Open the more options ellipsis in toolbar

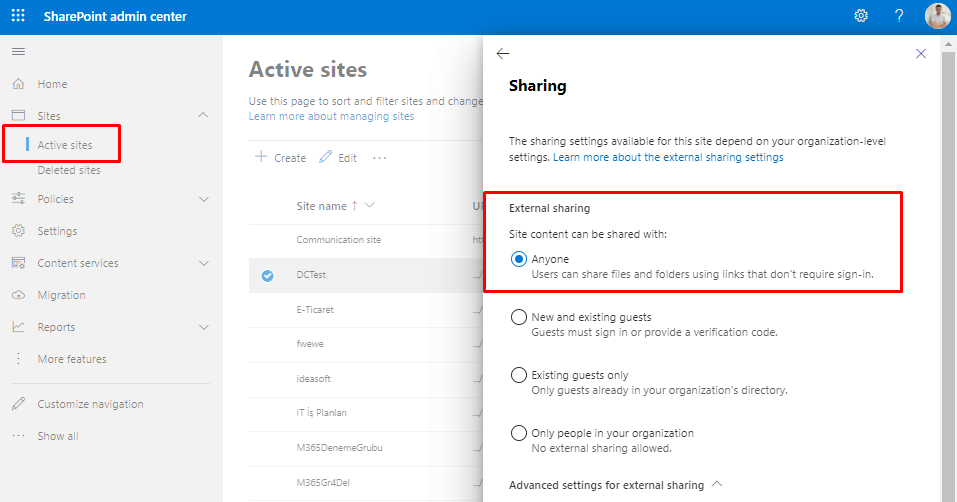379,158
